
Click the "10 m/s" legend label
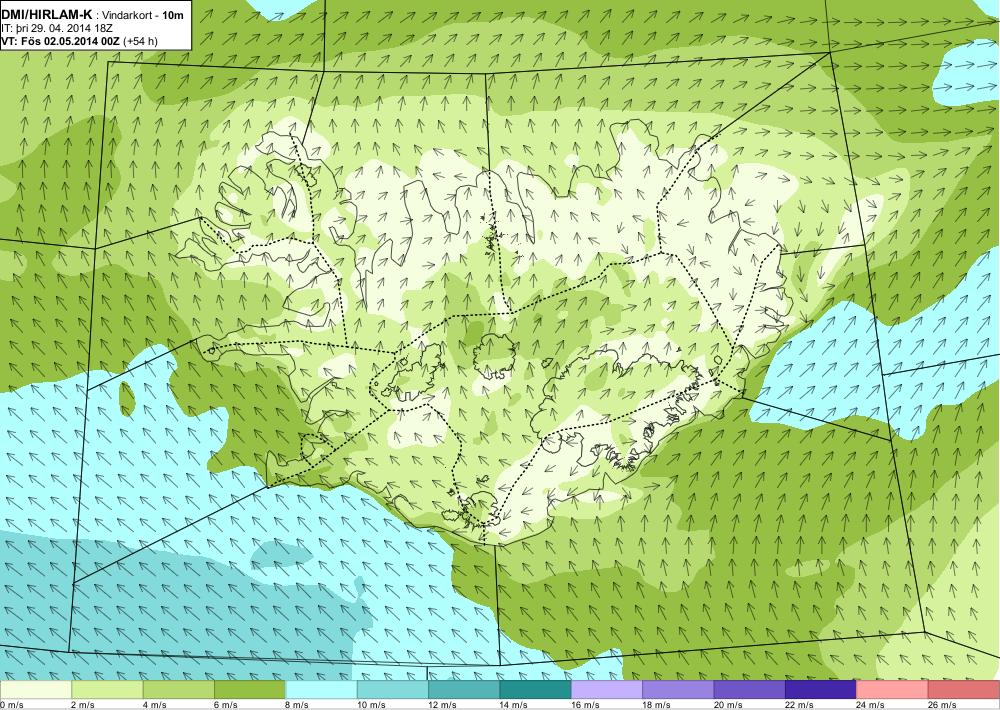tap(371, 704)
